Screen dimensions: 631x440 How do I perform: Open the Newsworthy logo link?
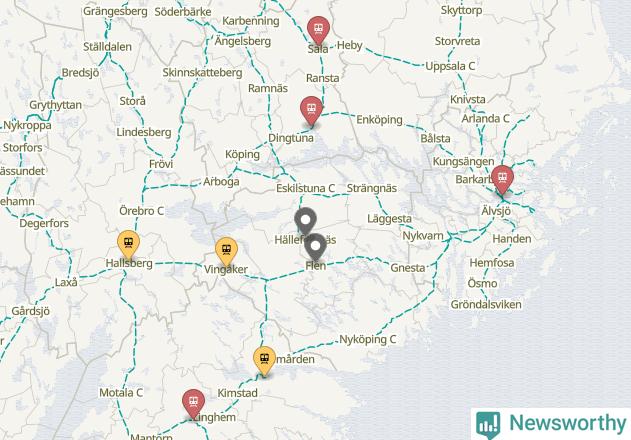[x=551, y=423]
